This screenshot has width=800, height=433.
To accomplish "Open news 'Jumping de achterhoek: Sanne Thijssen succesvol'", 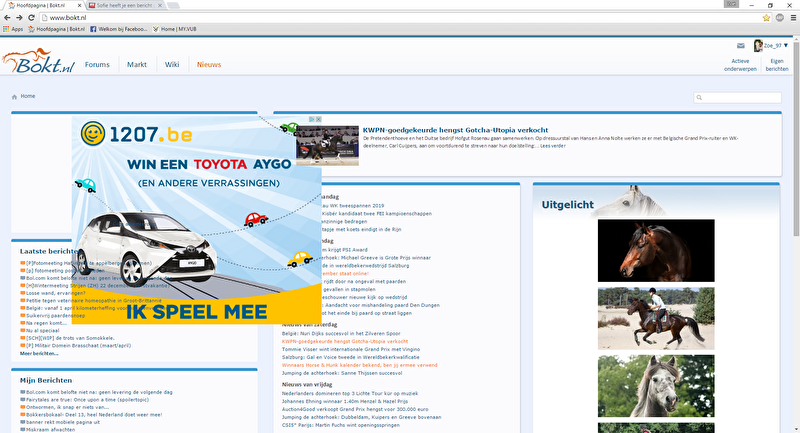I will [342, 373].
